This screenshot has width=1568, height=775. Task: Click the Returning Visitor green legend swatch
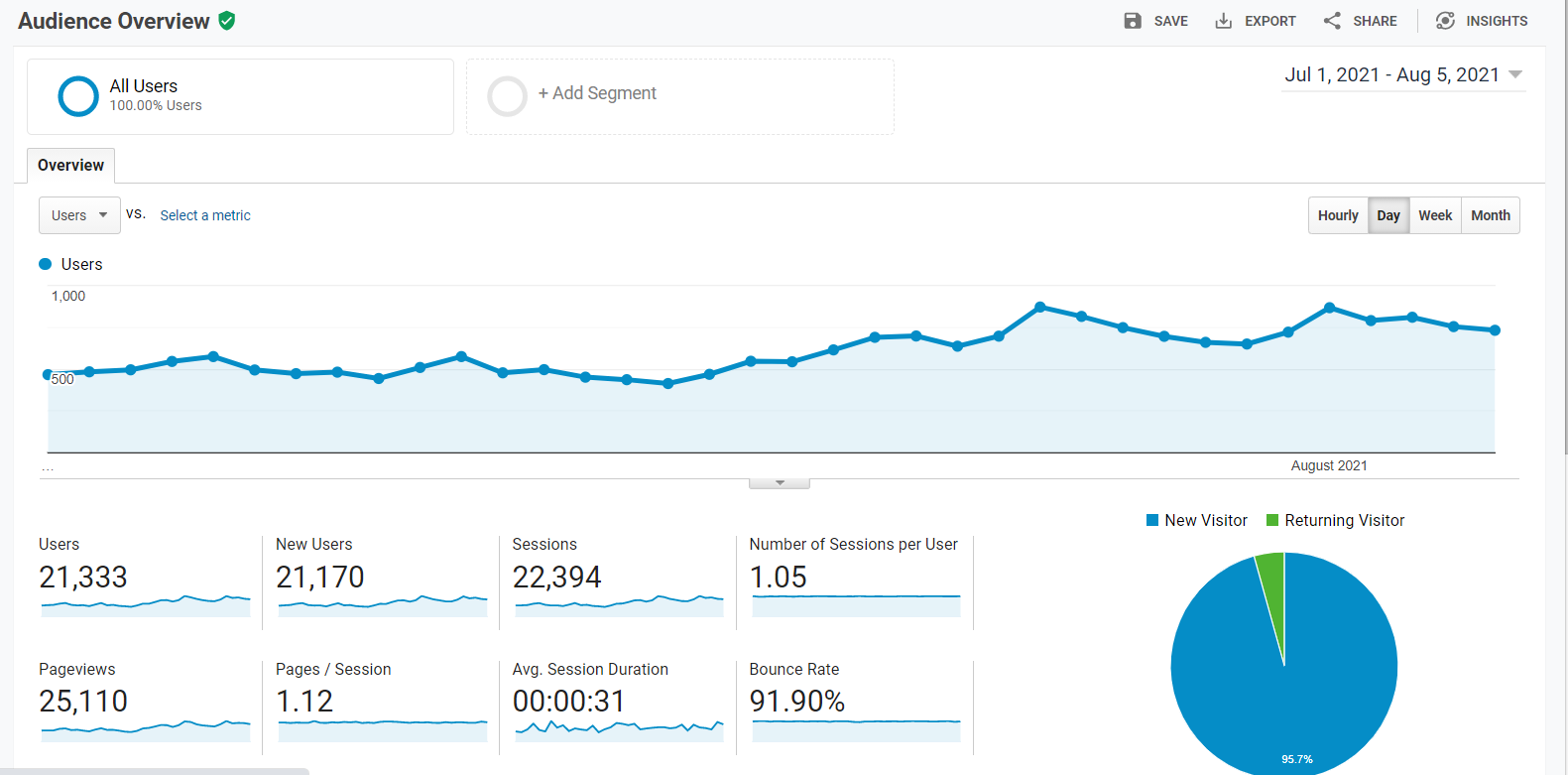click(1272, 520)
